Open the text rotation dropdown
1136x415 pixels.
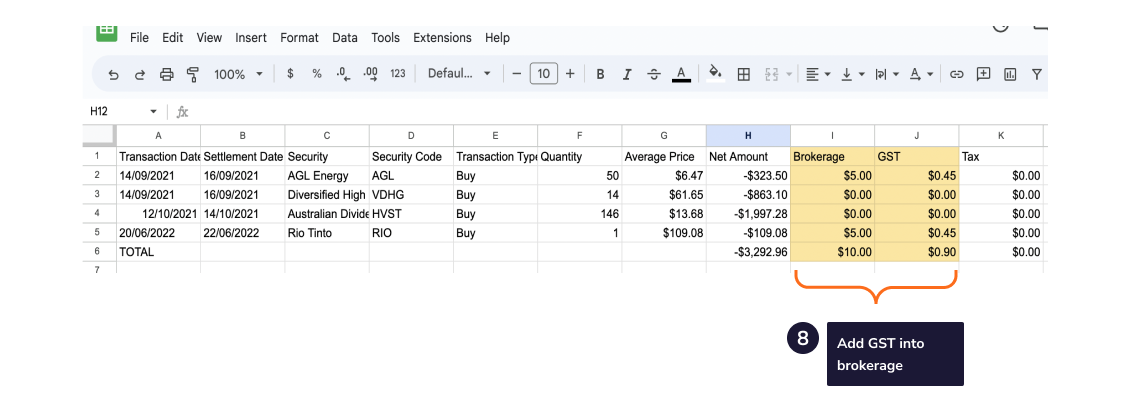[922, 74]
